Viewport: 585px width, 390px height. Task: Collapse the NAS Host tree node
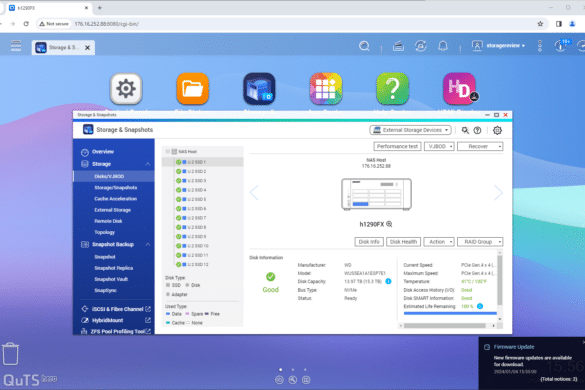[168, 152]
